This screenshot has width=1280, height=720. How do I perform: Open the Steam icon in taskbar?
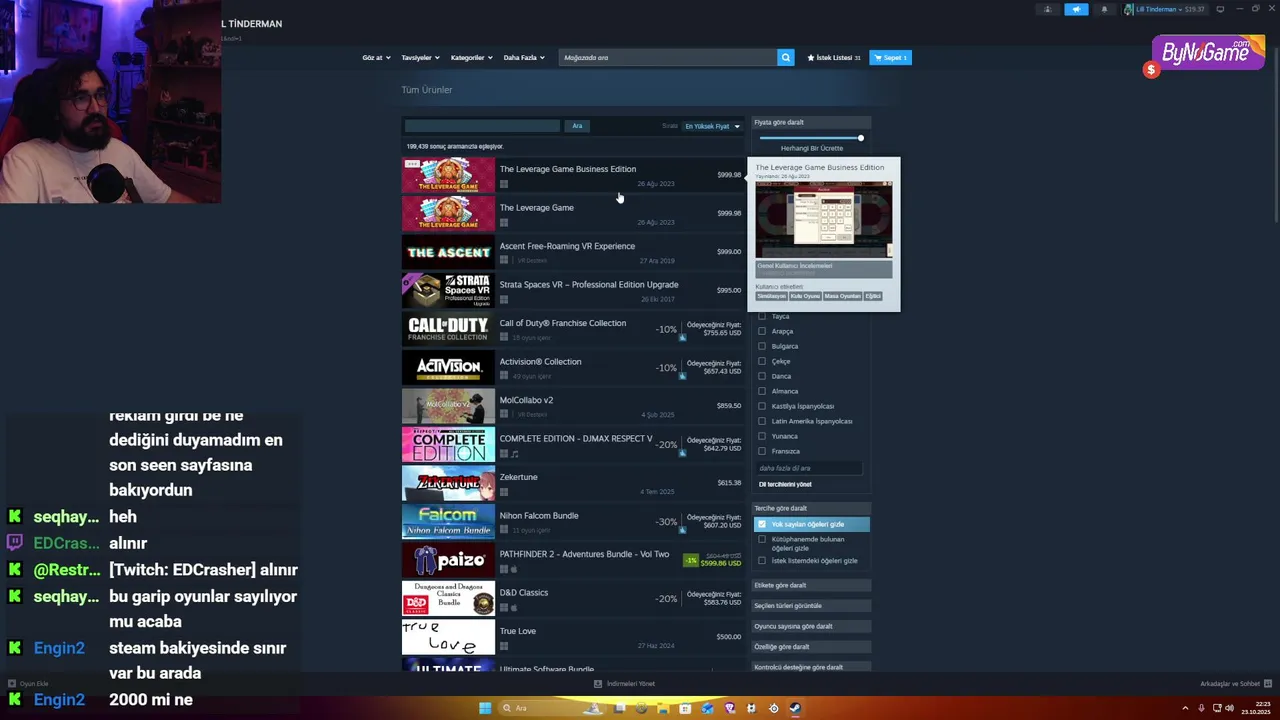pos(795,708)
